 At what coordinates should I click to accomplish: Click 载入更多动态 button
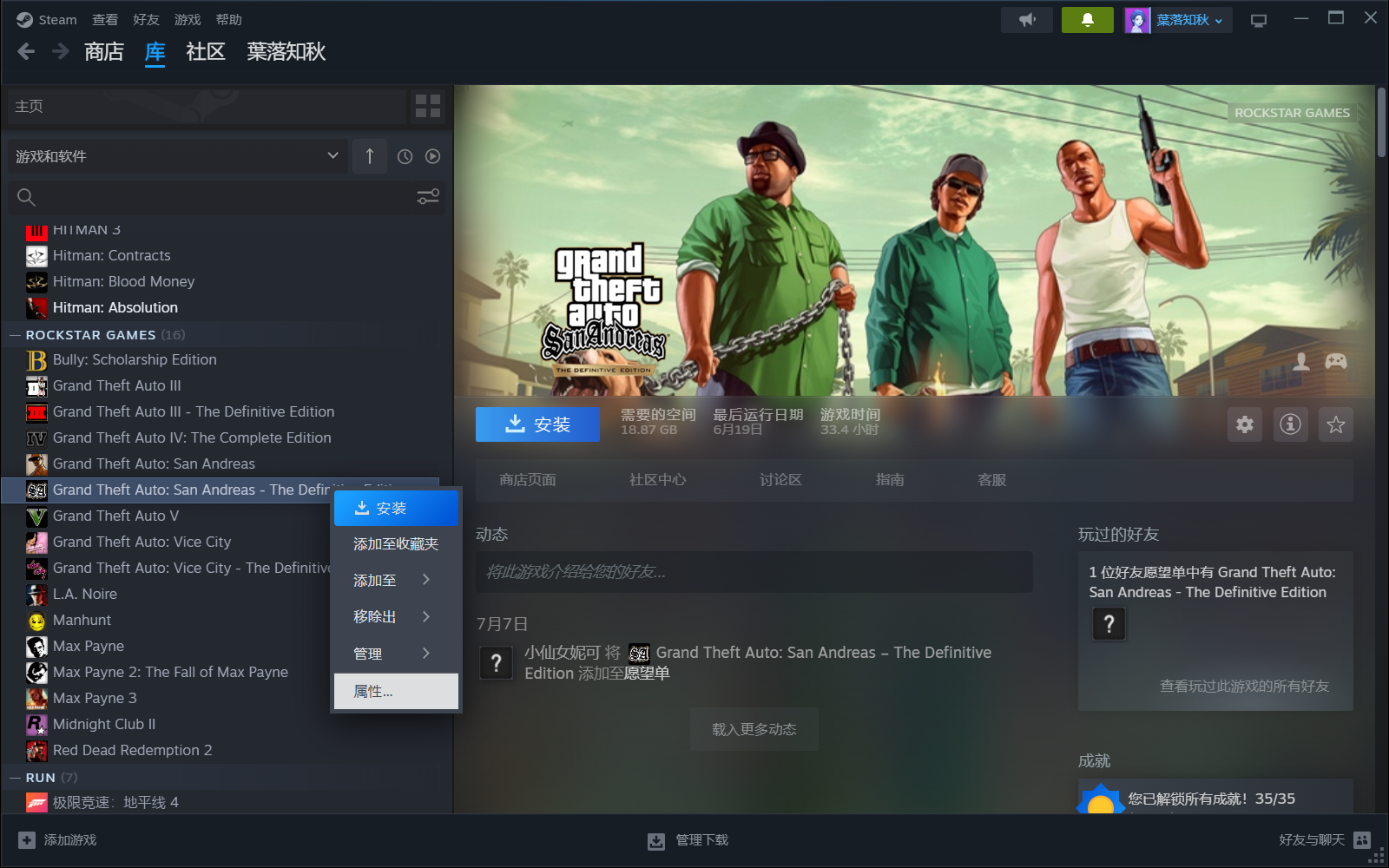754,729
